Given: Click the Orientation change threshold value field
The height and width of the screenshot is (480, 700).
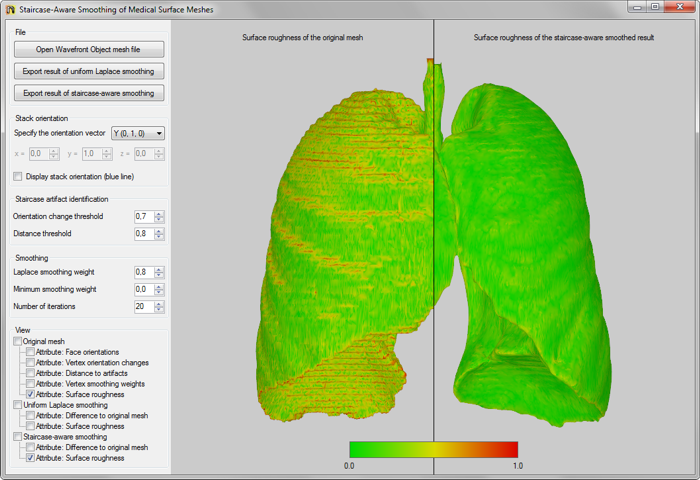Looking at the screenshot, I should [x=144, y=217].
